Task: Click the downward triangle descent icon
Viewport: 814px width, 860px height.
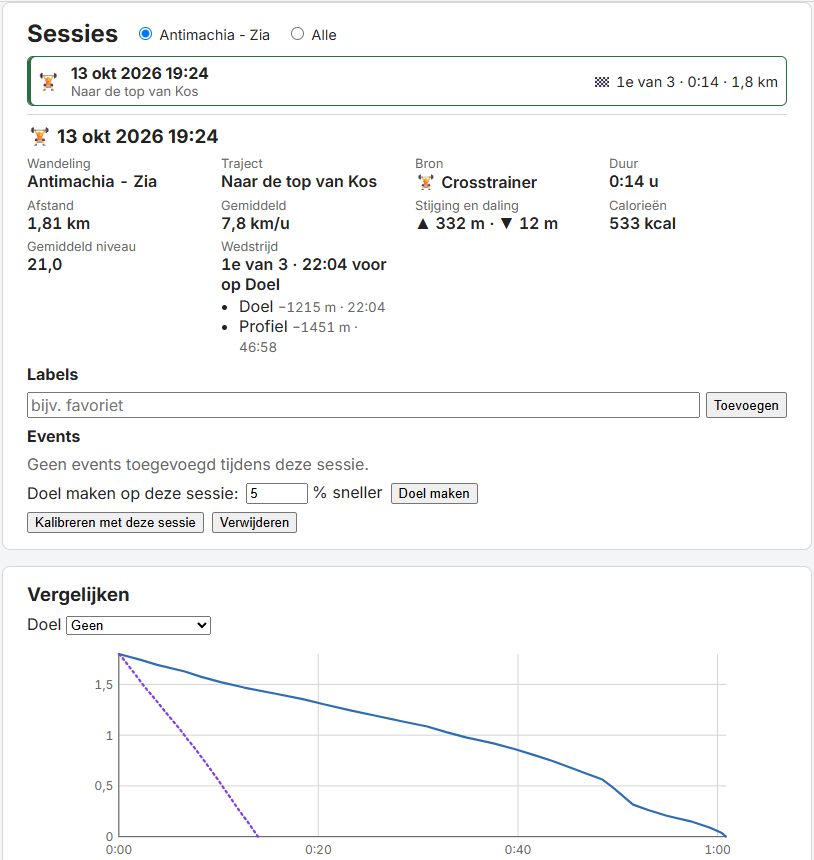Action: (x=507, y=224)
